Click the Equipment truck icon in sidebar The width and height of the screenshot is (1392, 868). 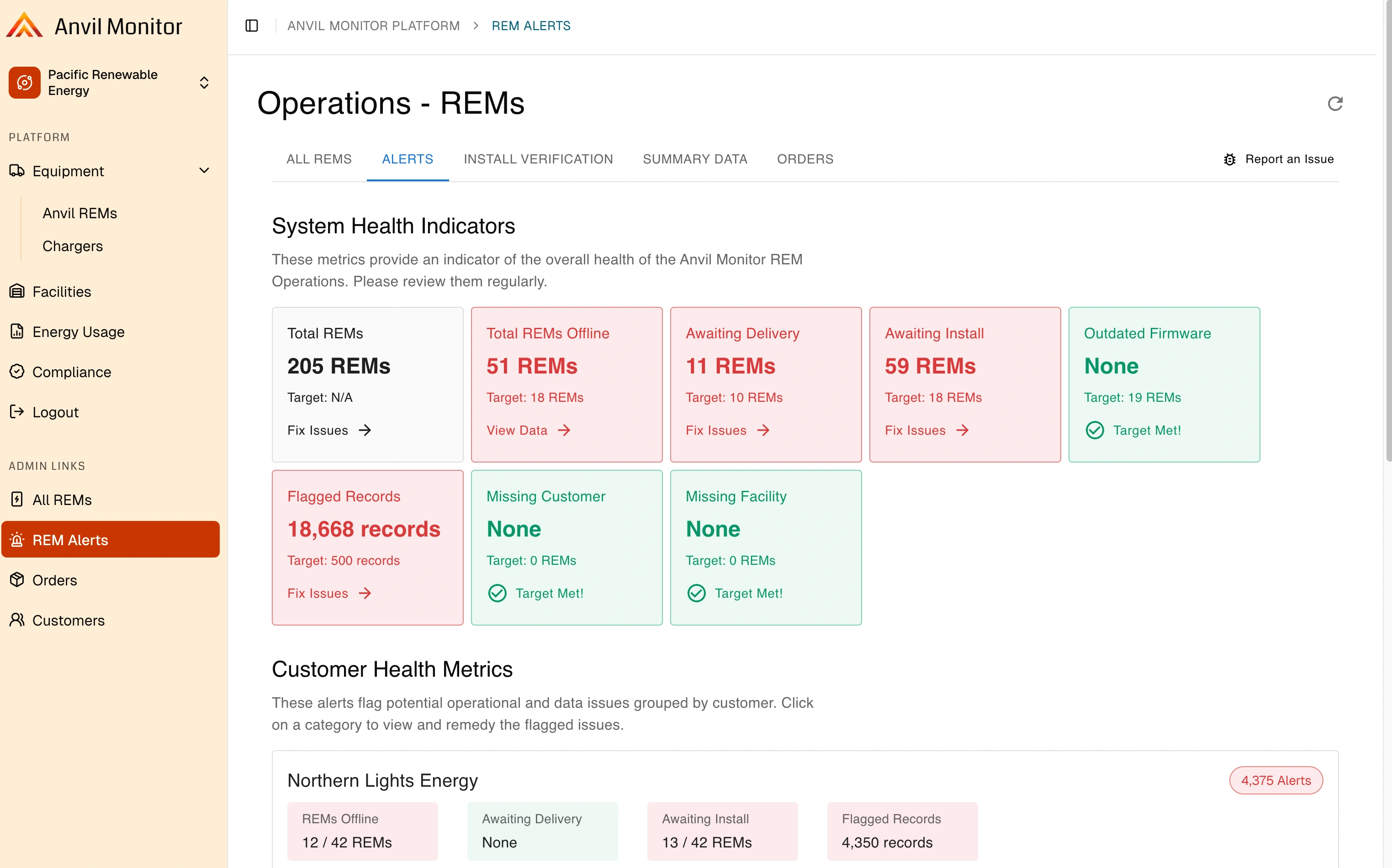click(16, 170)
